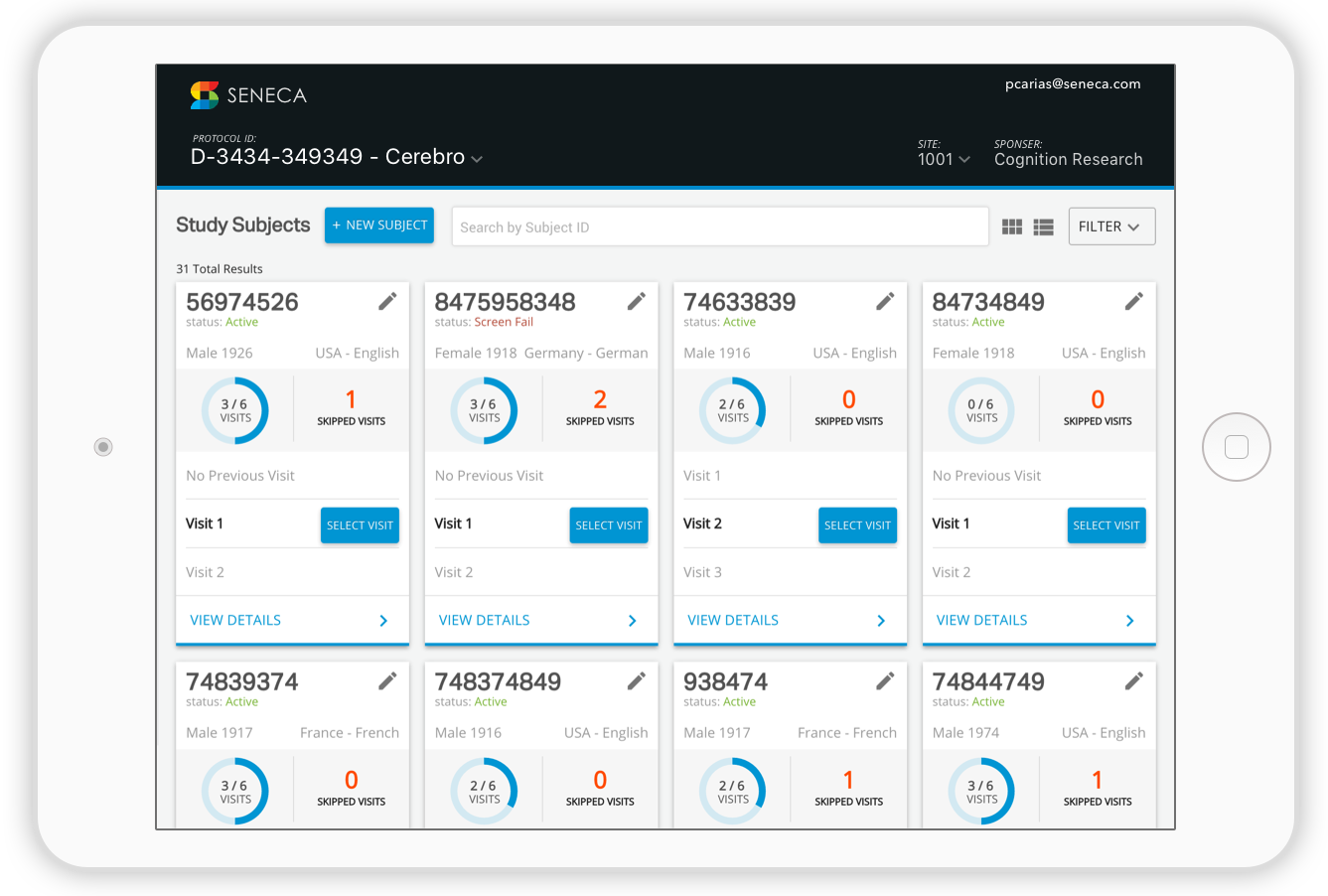The height and width of the screenshot is (896, 1328).
Task: Focus the Search by Subject ID field
Action: pos(720,227)
